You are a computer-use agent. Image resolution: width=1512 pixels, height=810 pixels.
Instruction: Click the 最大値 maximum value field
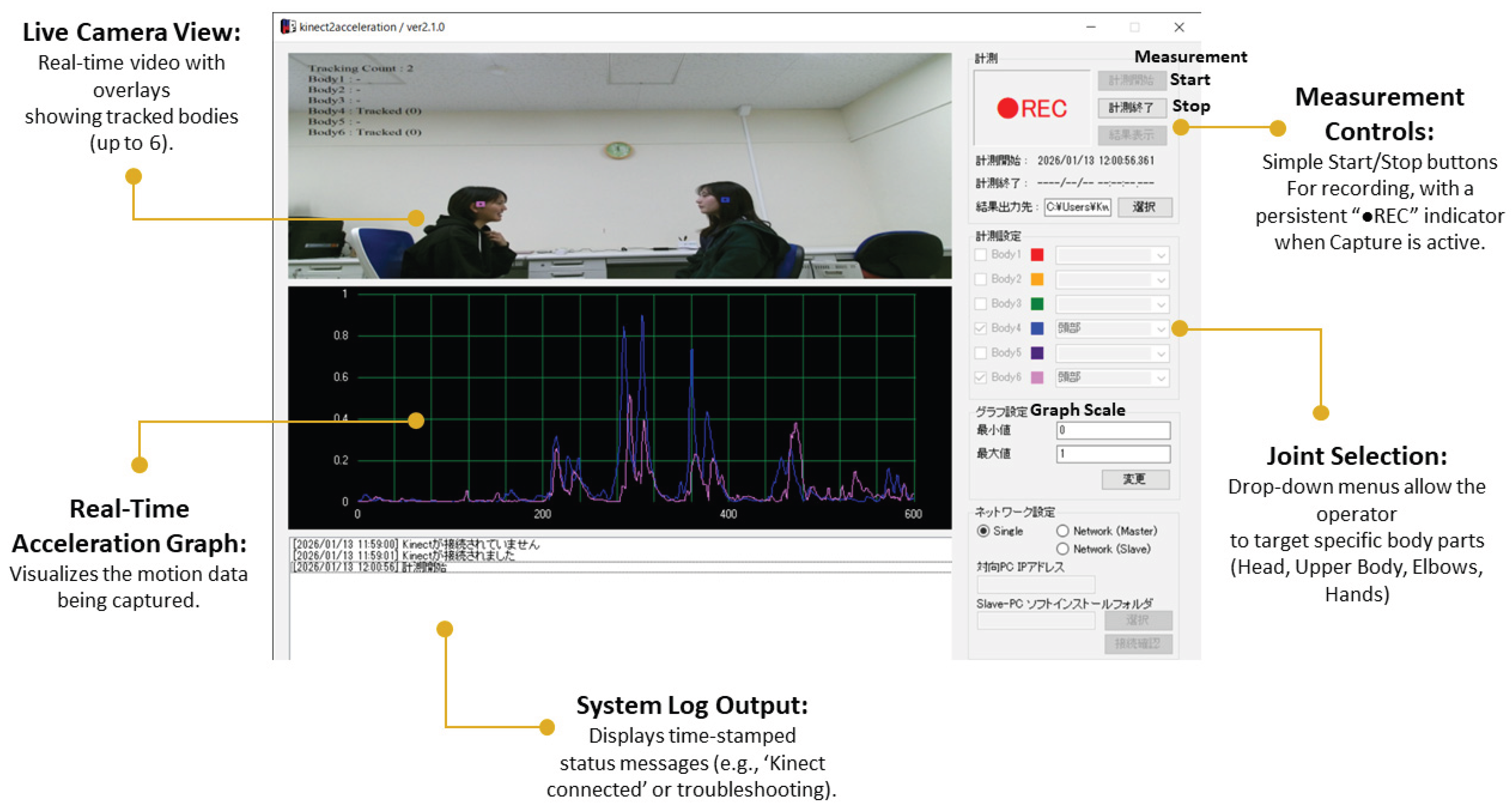(1113, 454)
